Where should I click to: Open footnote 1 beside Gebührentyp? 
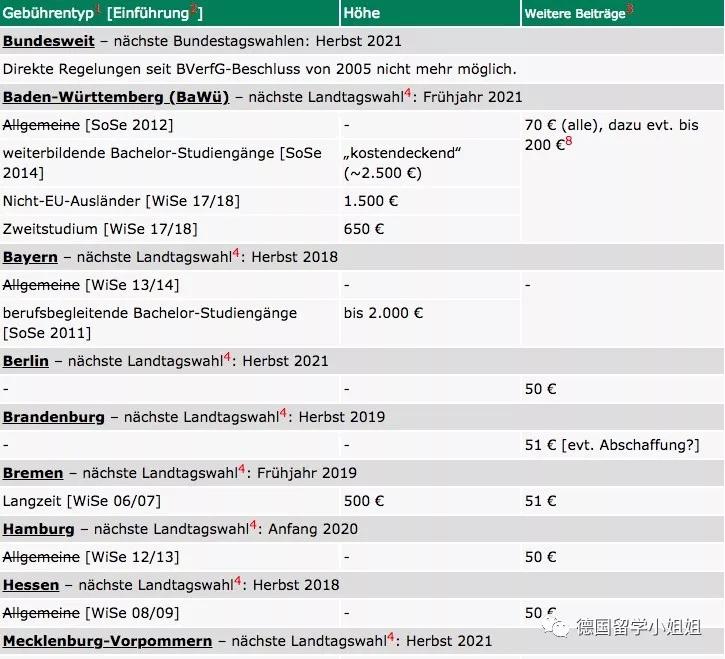coord(98,9)
